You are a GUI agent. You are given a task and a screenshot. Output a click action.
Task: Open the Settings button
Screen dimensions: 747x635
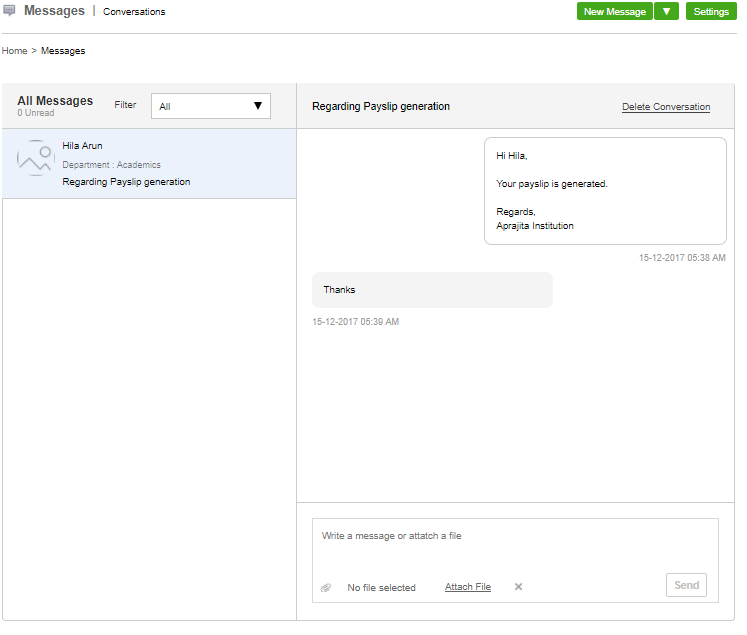pyautogui.click(x=711, y=12)
